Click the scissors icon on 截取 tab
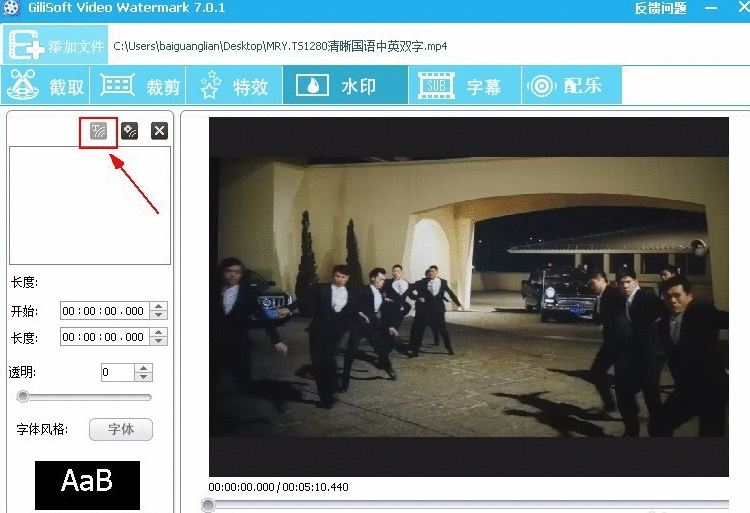The height and width of the screenshot is (513, 750). [23, 84]
